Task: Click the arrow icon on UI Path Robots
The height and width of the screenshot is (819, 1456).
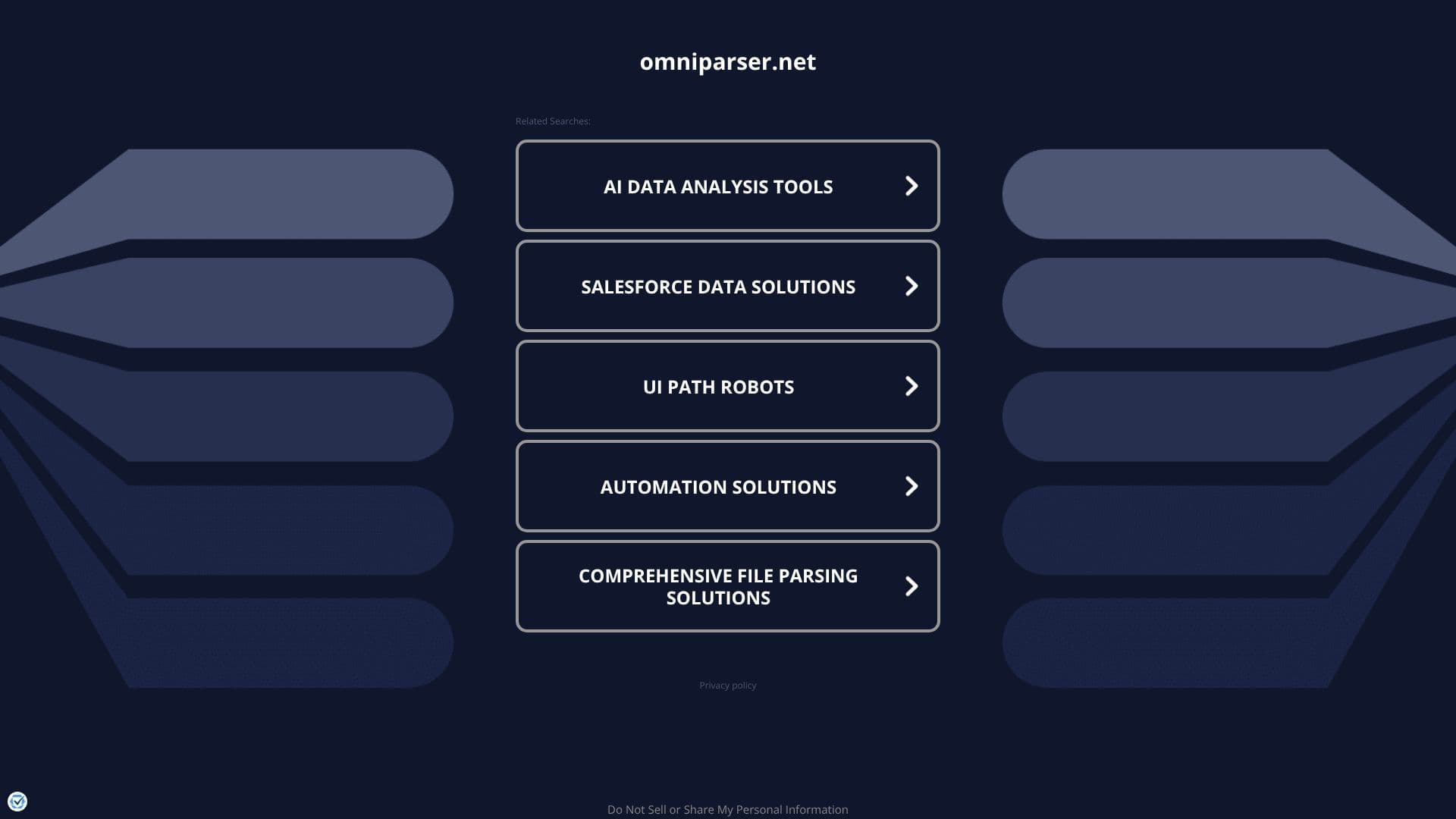Action: [912, 386]
